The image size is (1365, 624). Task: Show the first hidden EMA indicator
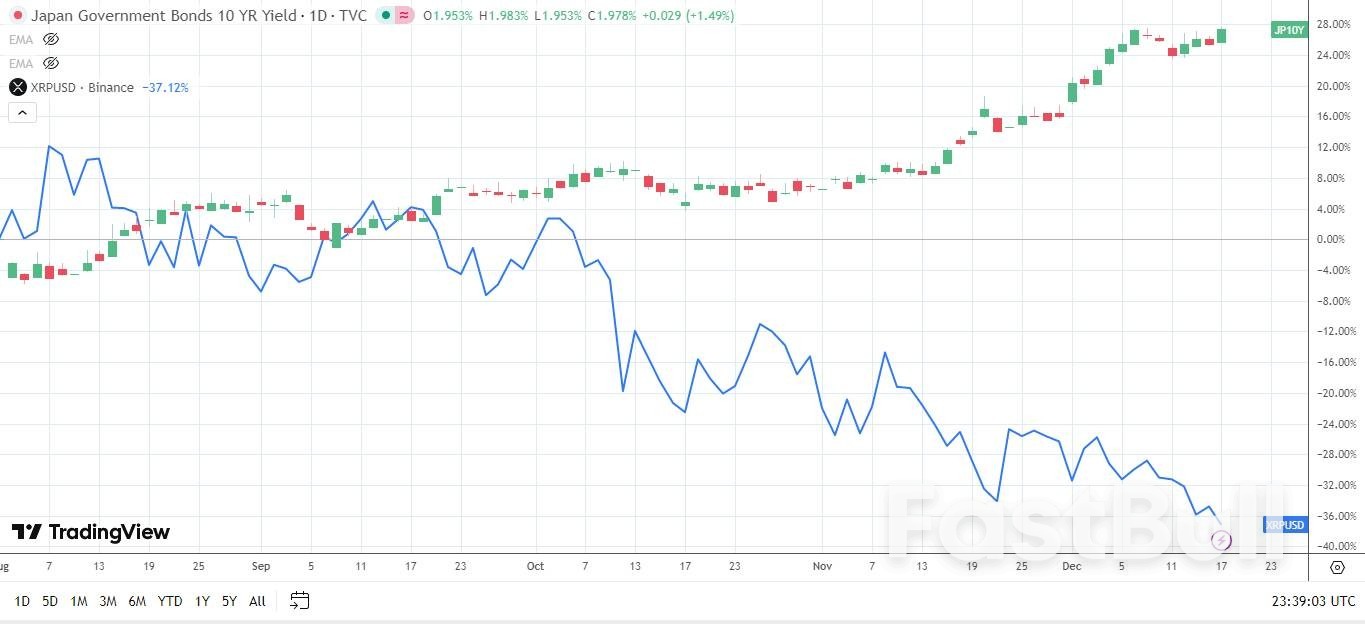[x=51, y=39]
